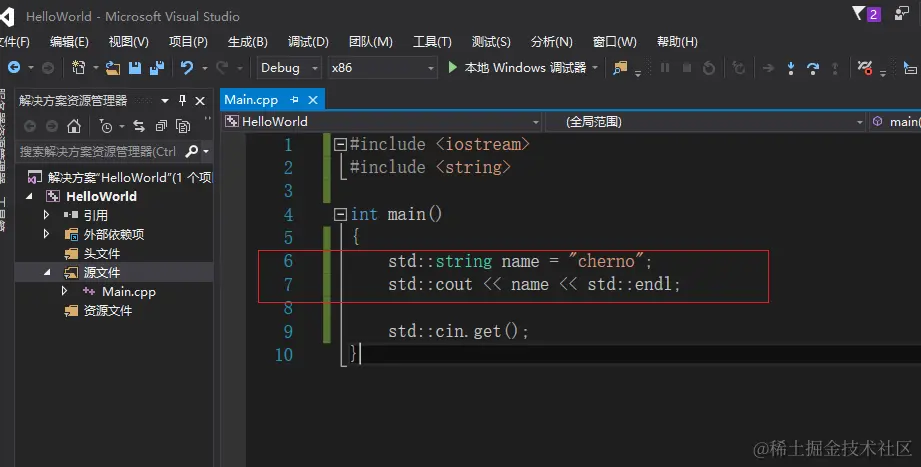Screen dimensions: 921x467
Task: Click the Step Into debug icon
Action: tap(791, 68)
